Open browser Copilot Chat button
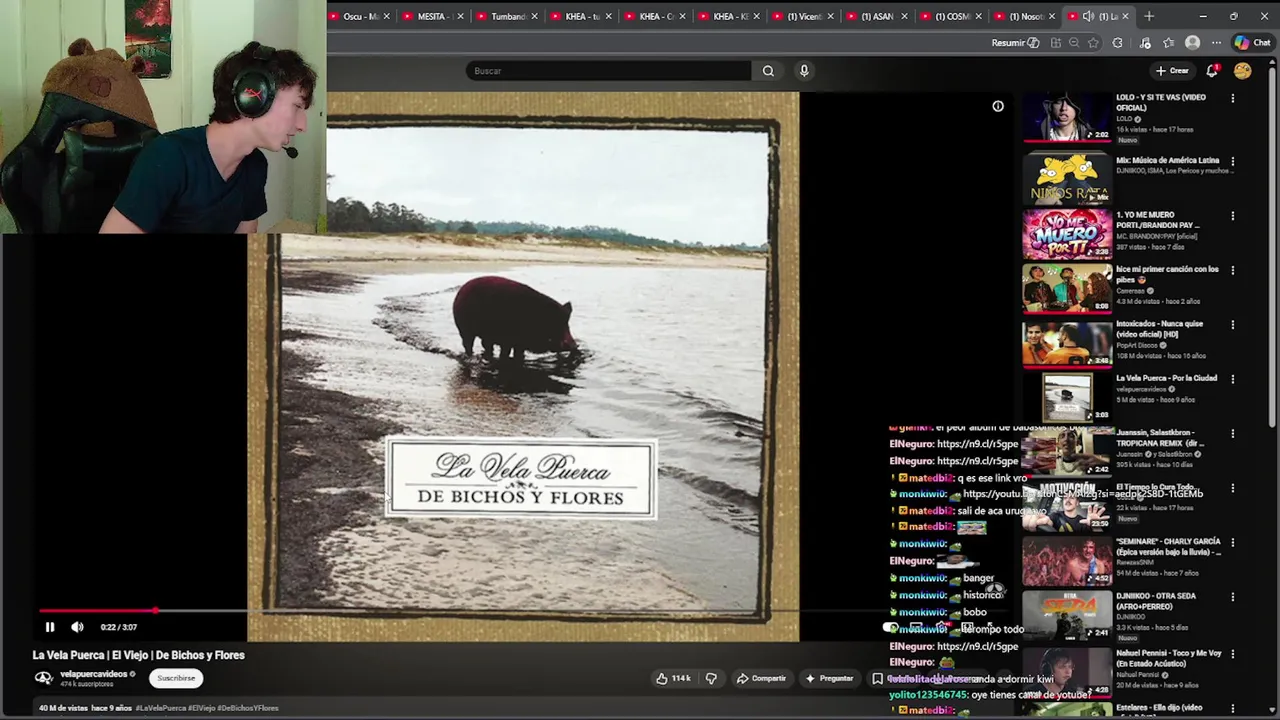The width and height of the screenshot is (1280, 720). click(1252, 43)
